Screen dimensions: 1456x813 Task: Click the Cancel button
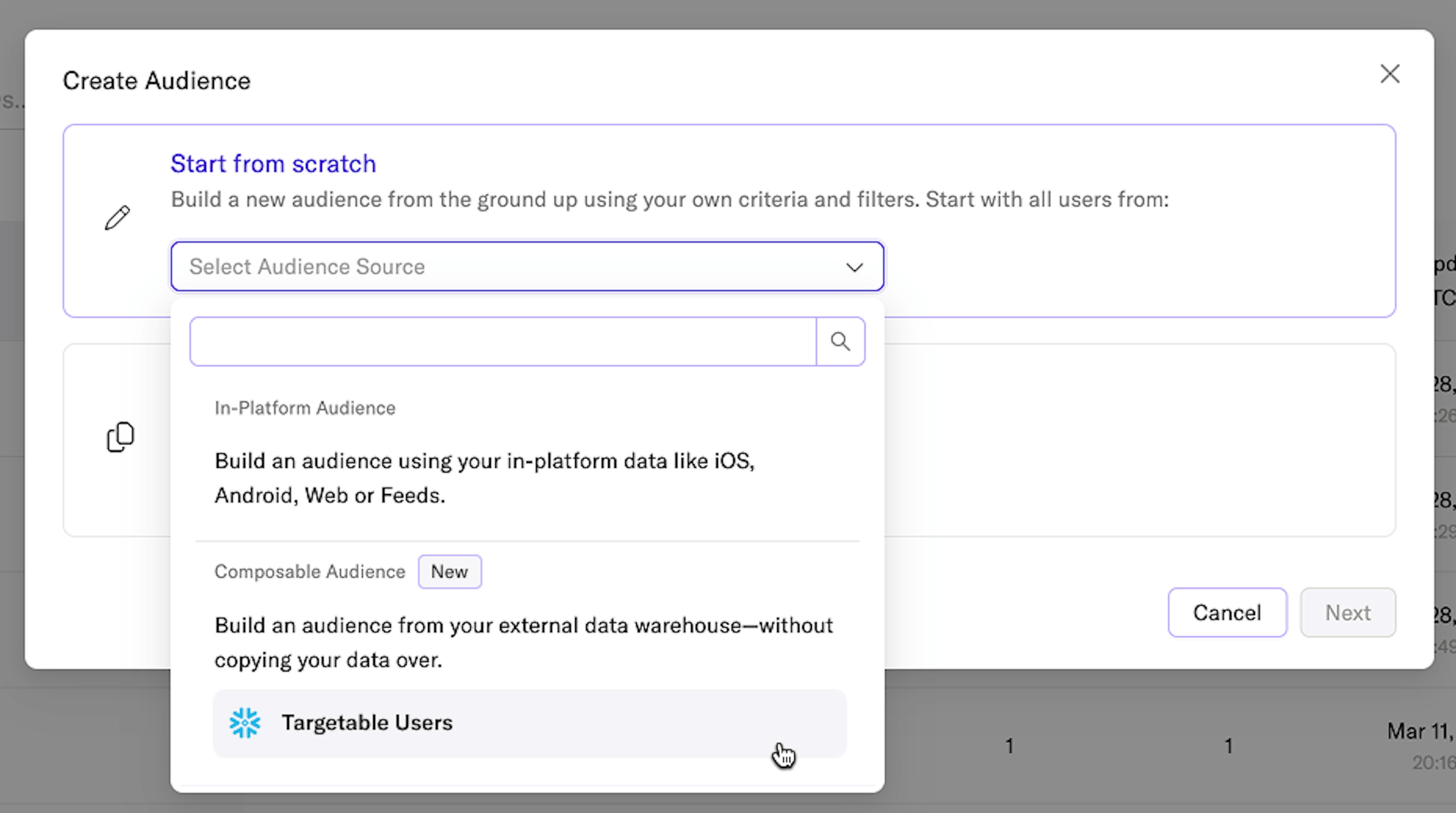tap(1227, 612)
